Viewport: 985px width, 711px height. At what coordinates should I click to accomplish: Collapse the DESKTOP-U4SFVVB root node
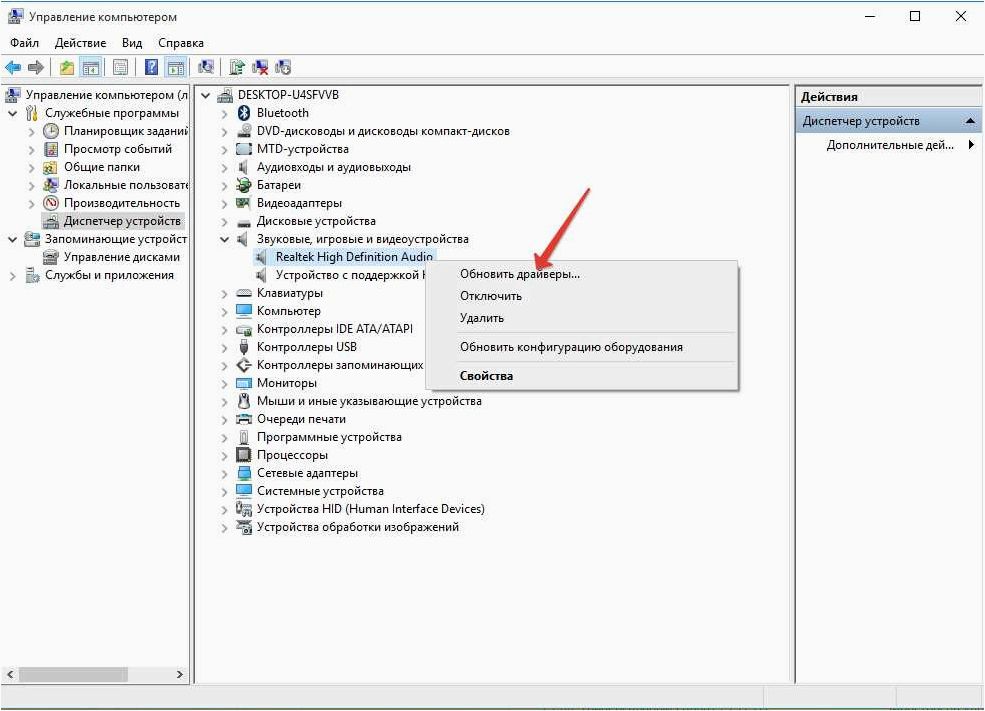[x=205, y=95]
